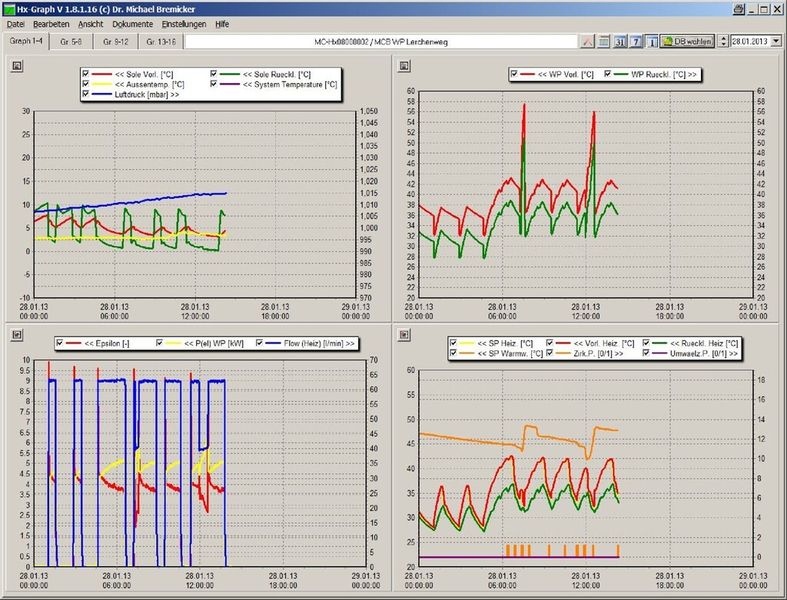Click the WP graph's corner options icon
This screenshot has height=600, width=787.
404,66
